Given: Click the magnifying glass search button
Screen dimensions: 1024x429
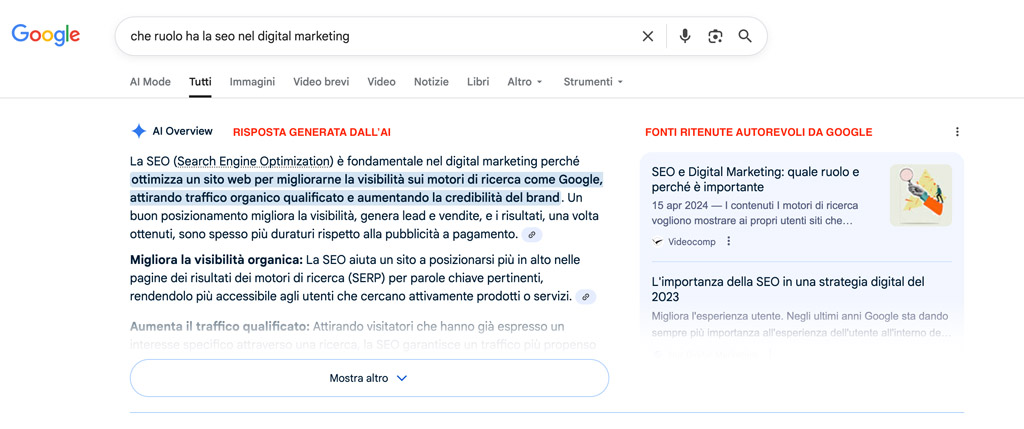Looking at the screenshot, I should click(x=745, y=36).
